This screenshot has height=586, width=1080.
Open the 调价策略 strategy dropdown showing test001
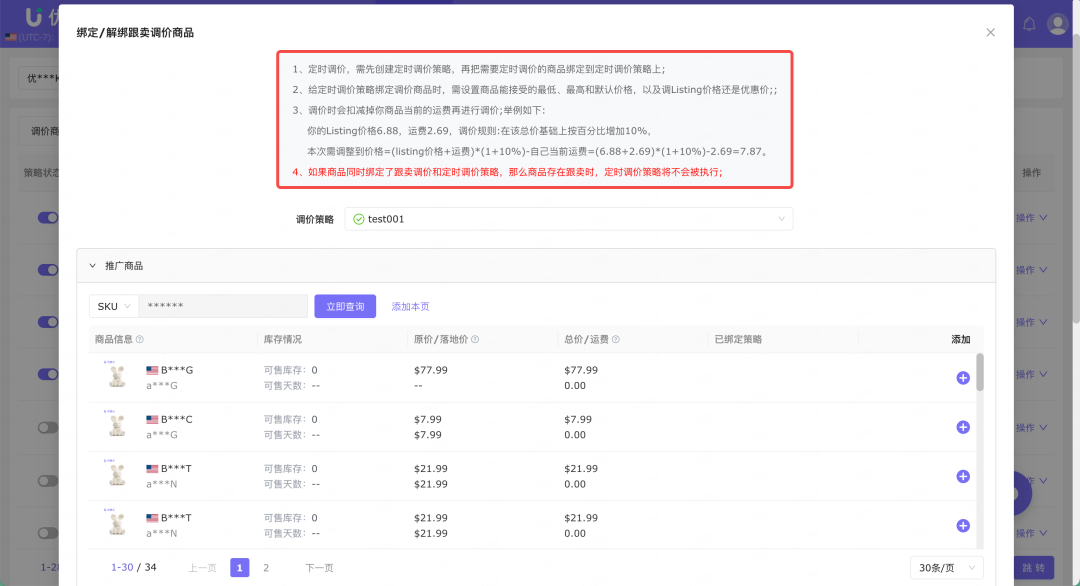coord(570,218)
